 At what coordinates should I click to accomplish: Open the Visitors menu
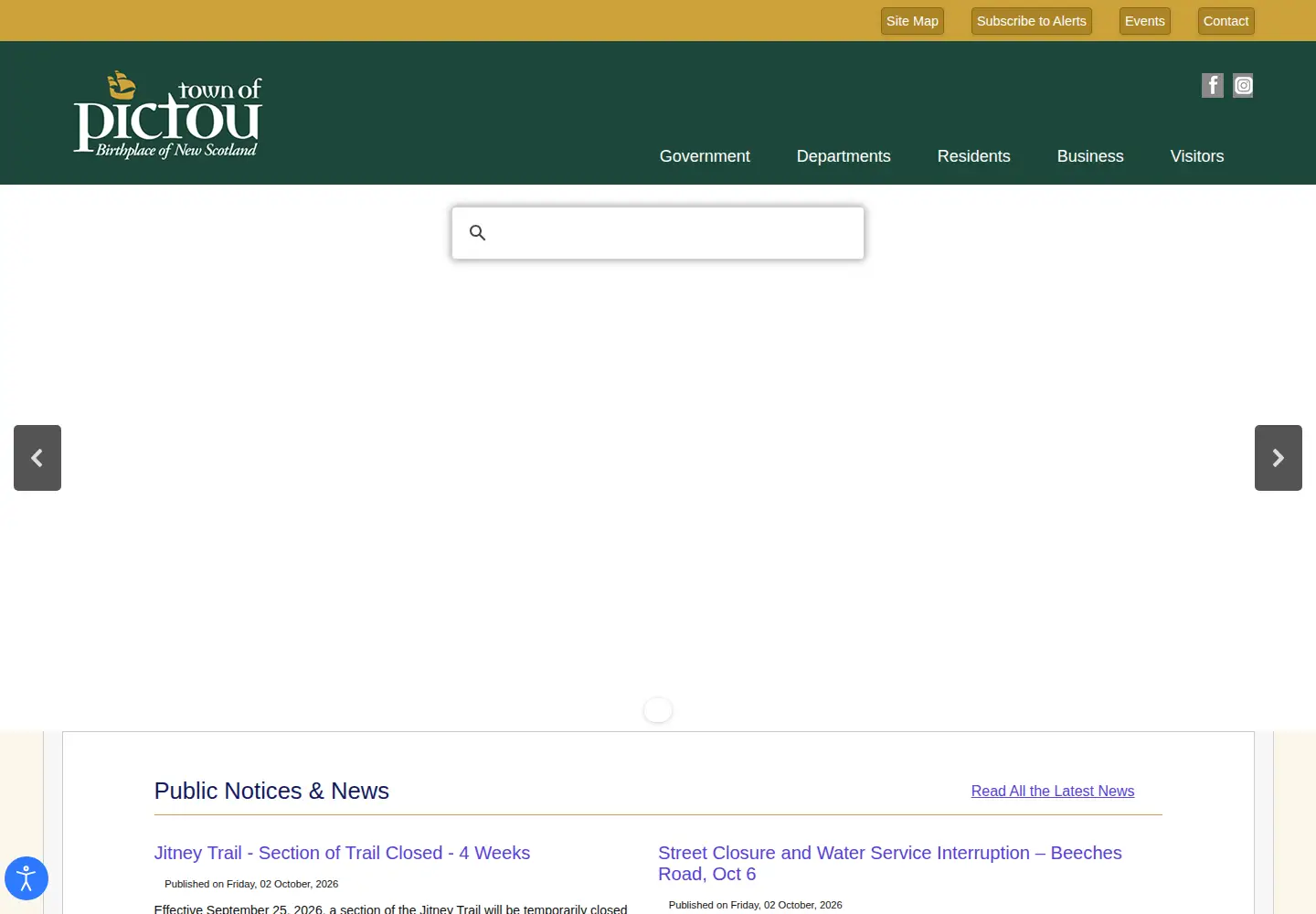(1197, 156)
